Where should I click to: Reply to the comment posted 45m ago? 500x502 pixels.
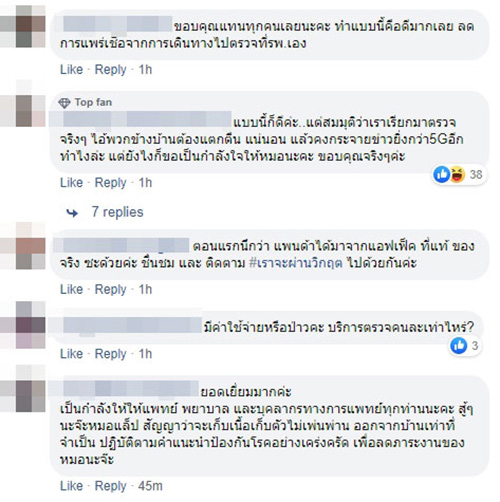click(x=111, y=486)
